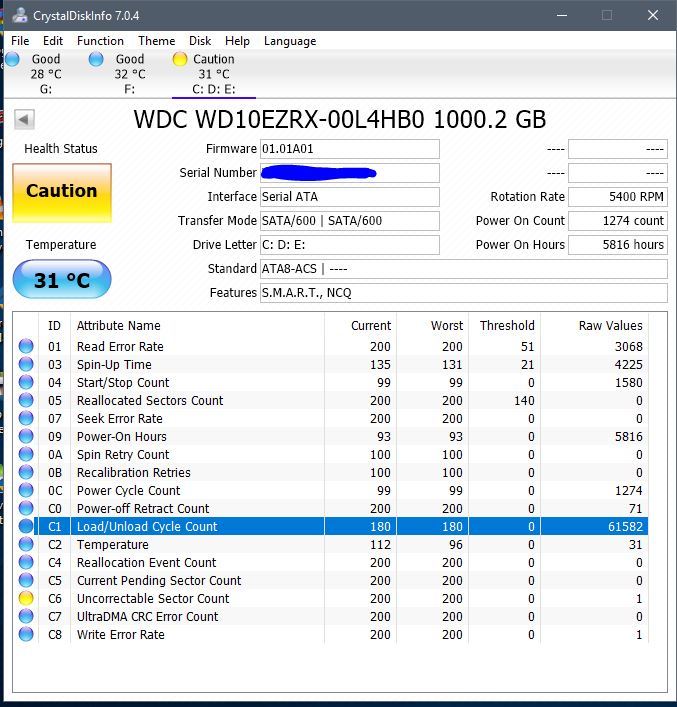Viewport: 677px width, 707px height.
Task: Click the Threshold column header
Action: [505, 326]
